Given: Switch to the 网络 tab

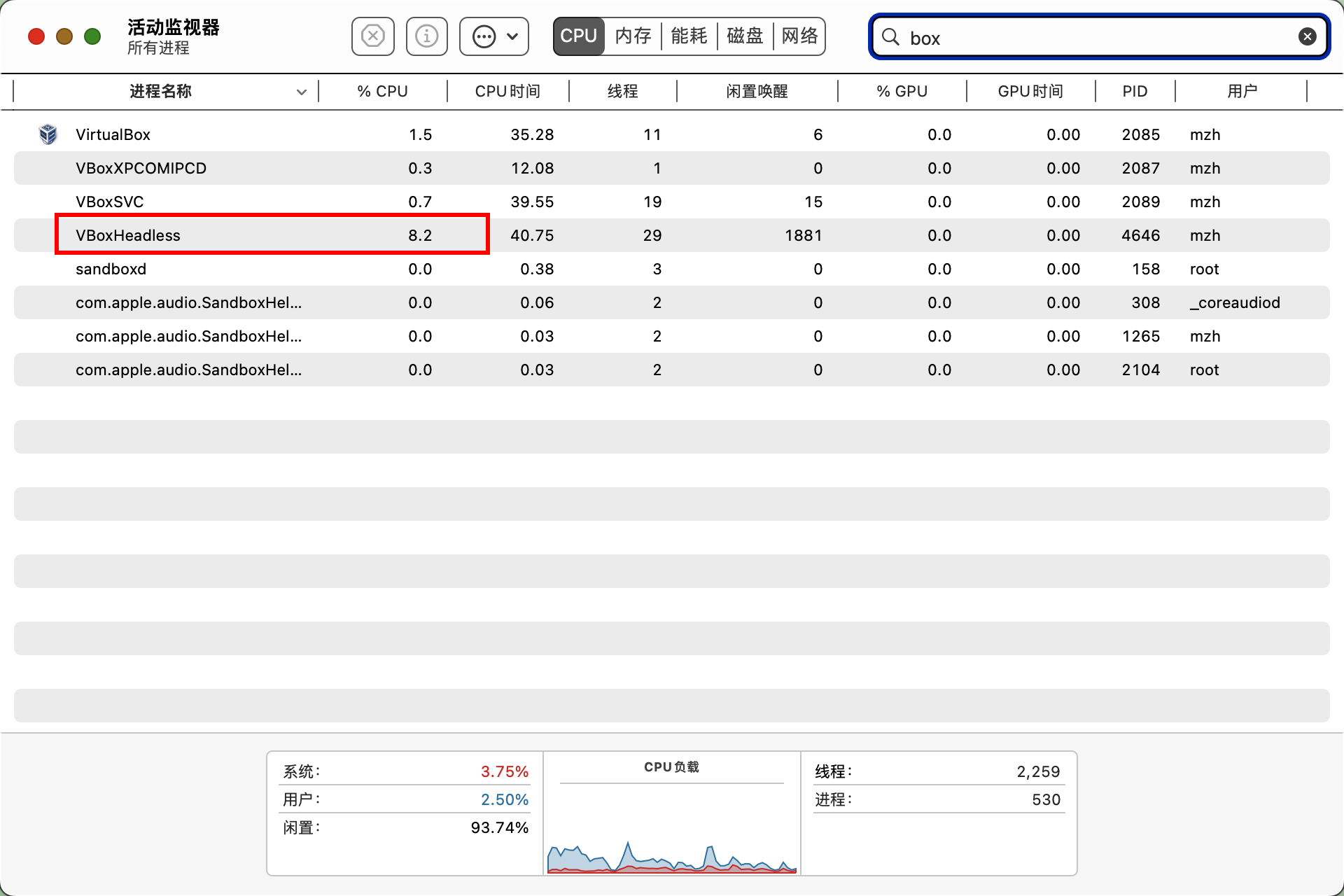Looking at the screenshot, I should click(799, 36).
